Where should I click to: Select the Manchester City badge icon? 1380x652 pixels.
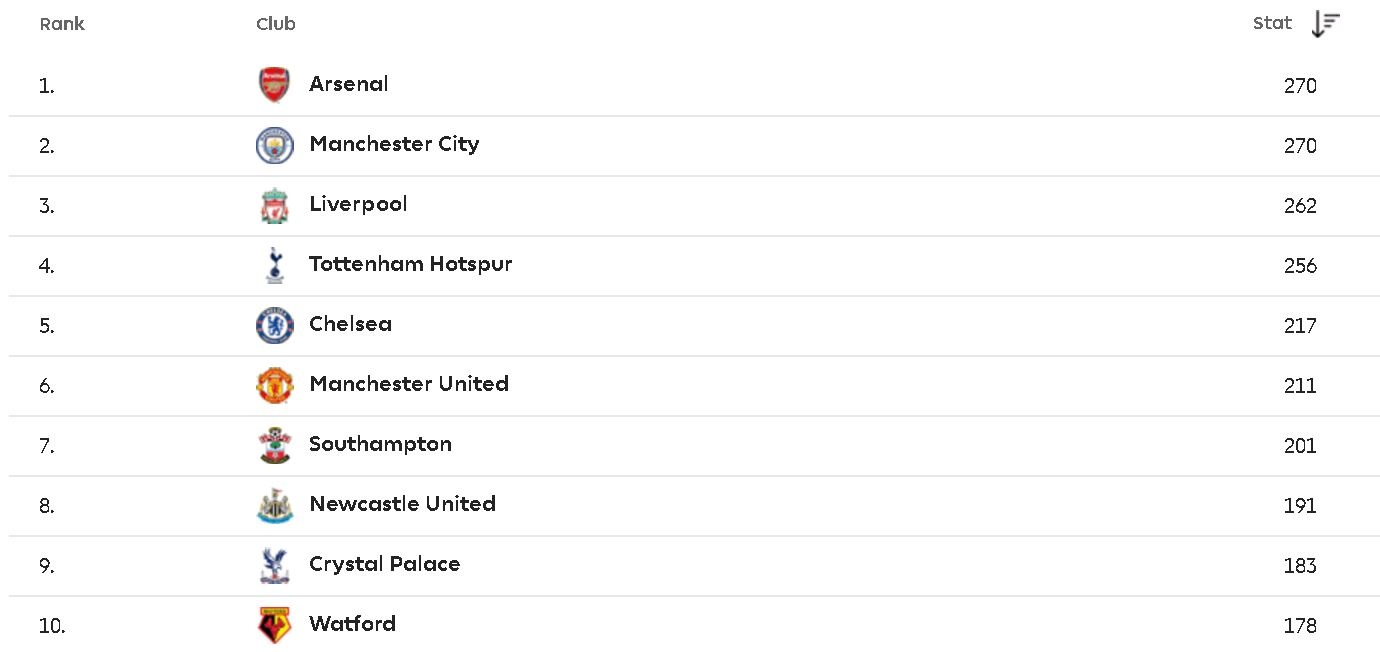pyautogui.click(x=273, y=144)
